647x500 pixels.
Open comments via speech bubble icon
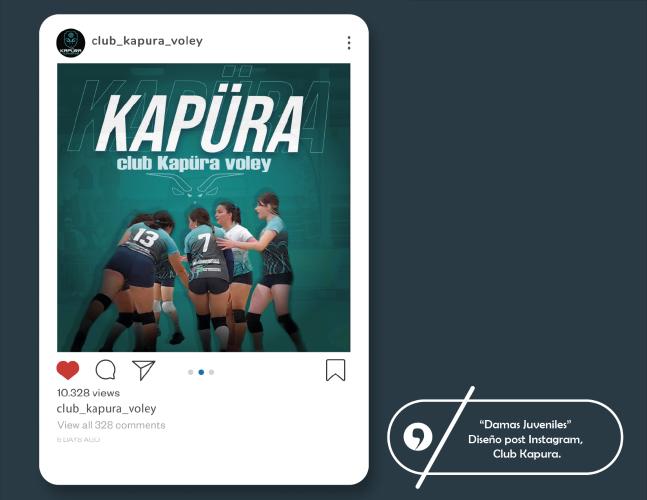point(106,370)
